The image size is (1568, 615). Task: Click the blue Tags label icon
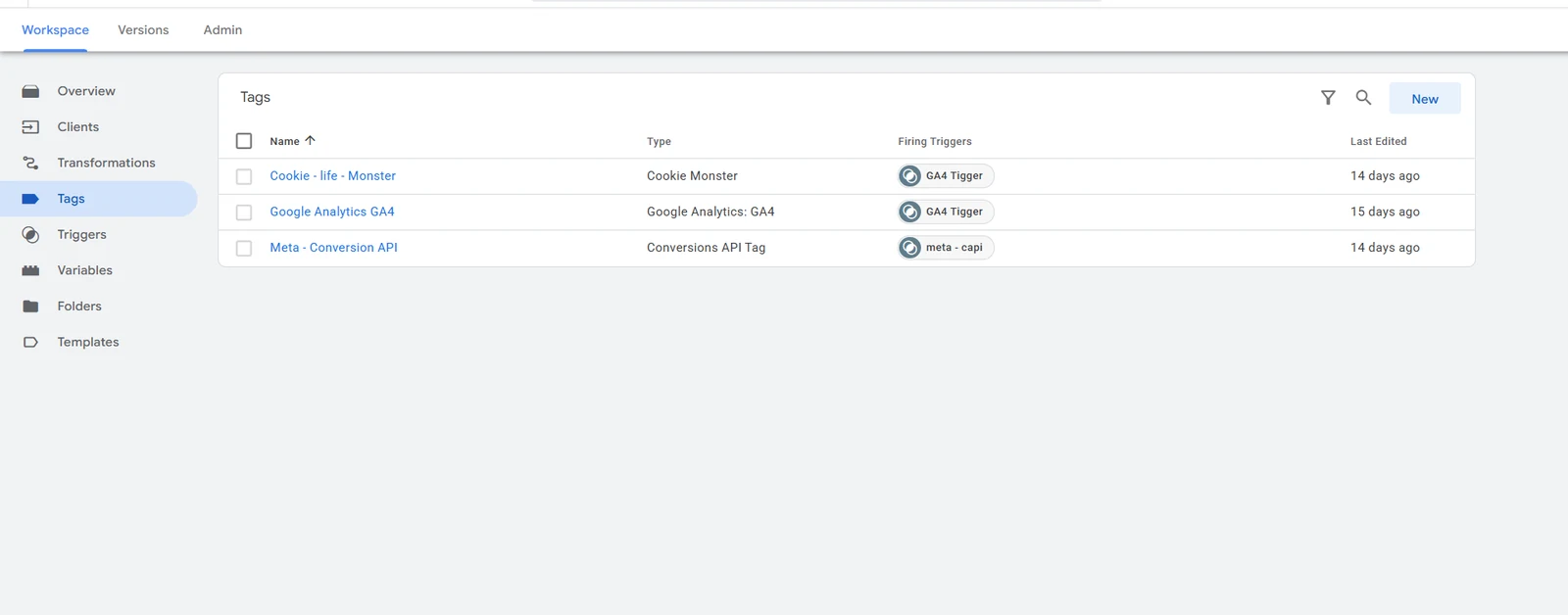pos(30,199)
